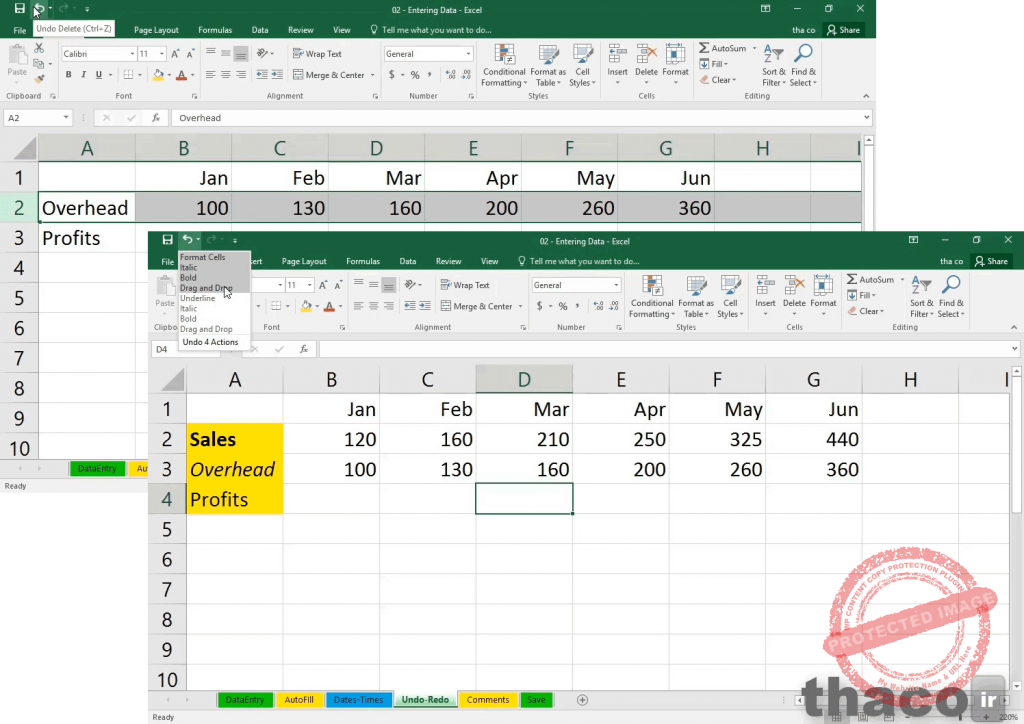Click the yellow Fill Color bucket in background window
The width and height of the screenshot is (1024, 724).
coord(159,75)
